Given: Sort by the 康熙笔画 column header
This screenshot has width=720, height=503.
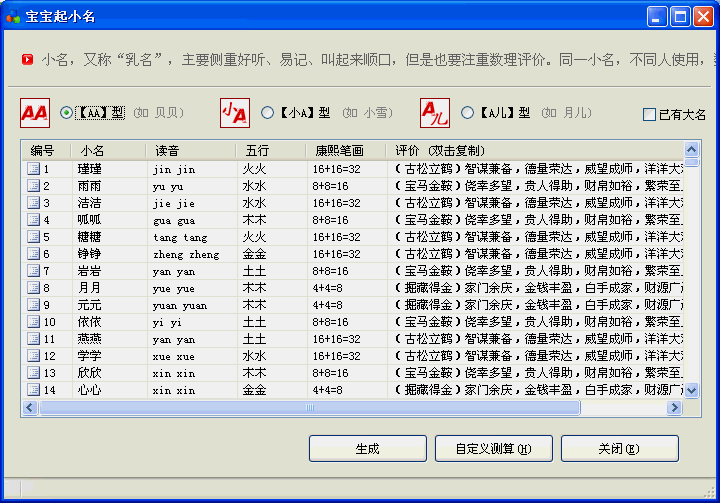Looking at the screenshot, I should tap(346, 150).
